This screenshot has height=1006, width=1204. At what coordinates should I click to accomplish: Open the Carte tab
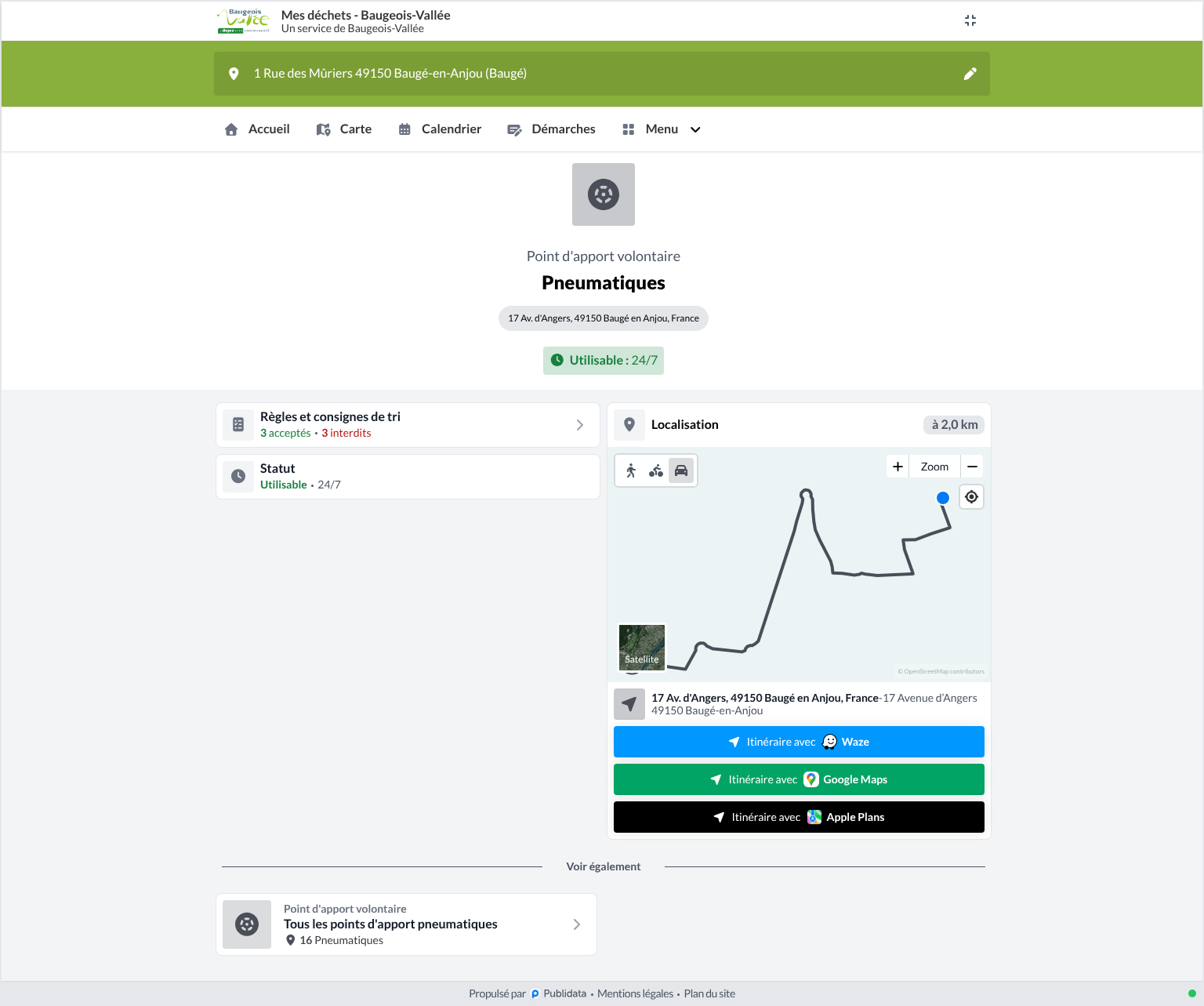click(x=344, y=129)
